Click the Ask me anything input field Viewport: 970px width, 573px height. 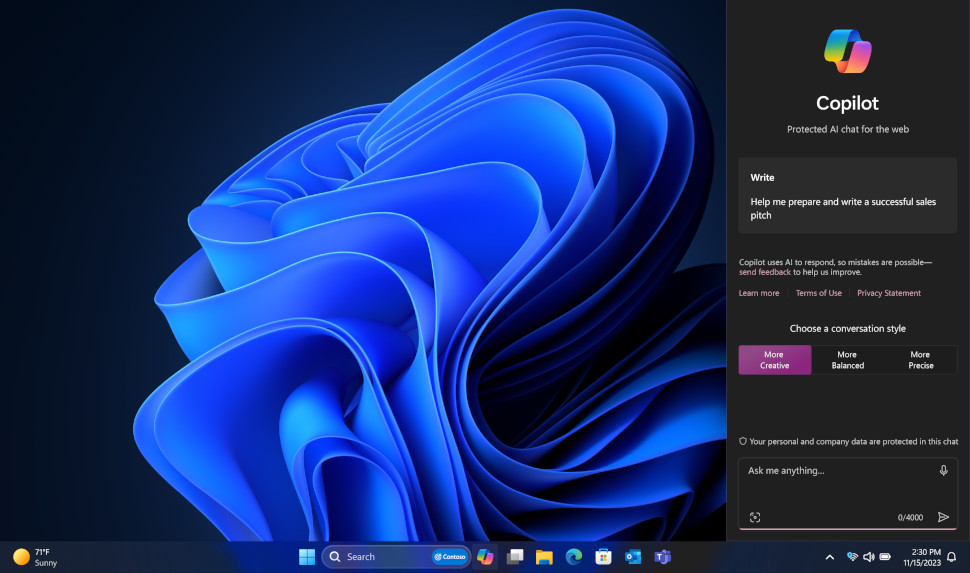[848, 493]
